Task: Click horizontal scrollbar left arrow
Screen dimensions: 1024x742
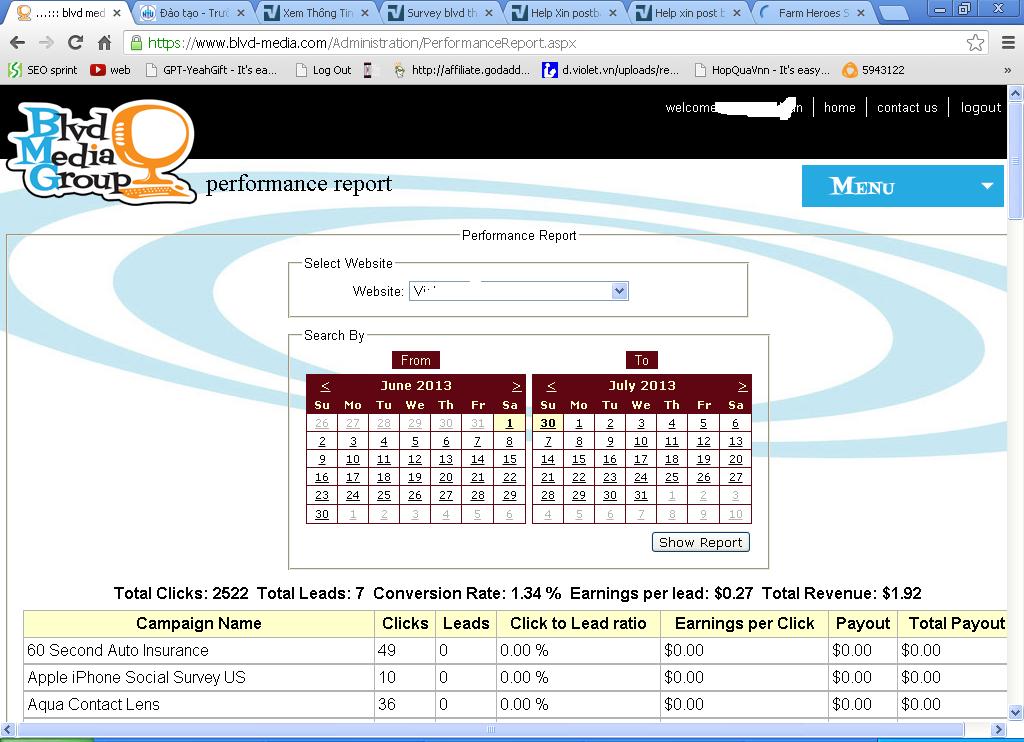Action: 7,729
